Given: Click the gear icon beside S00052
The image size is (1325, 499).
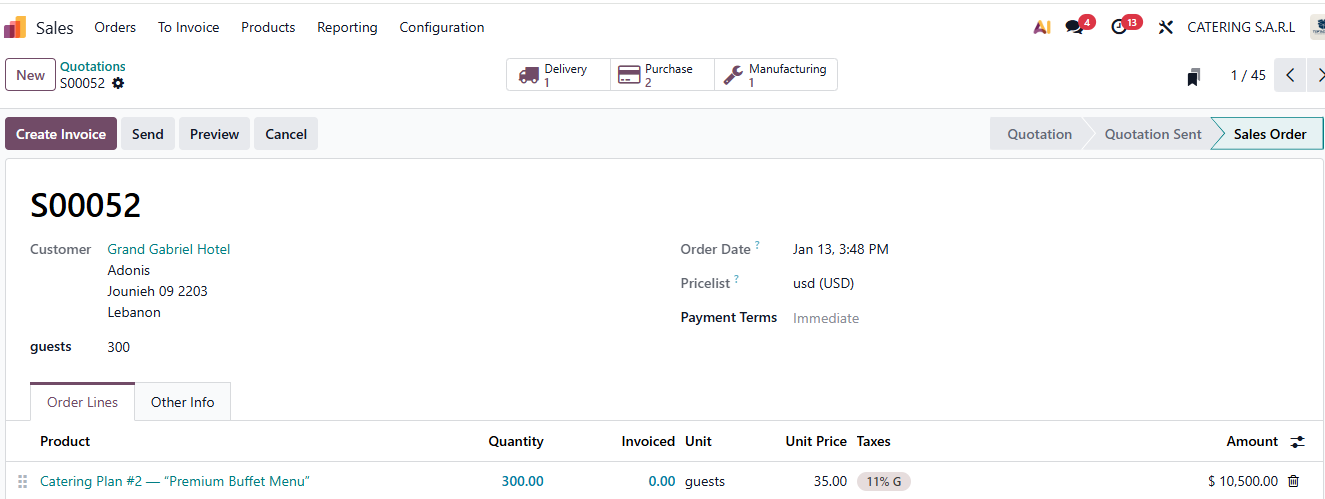Looking at the screenshot, I should coord(118,83).
